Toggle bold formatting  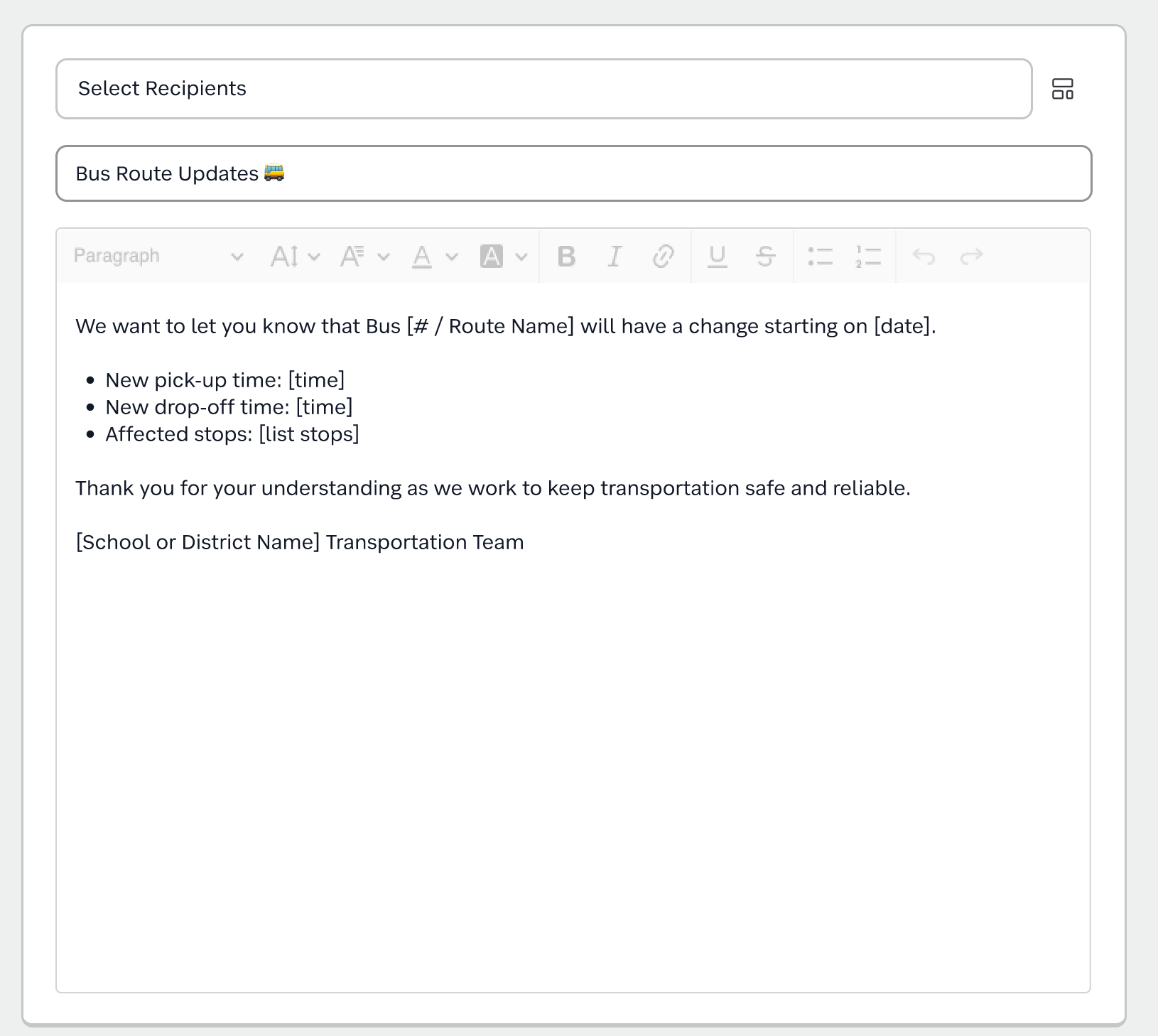566,257
